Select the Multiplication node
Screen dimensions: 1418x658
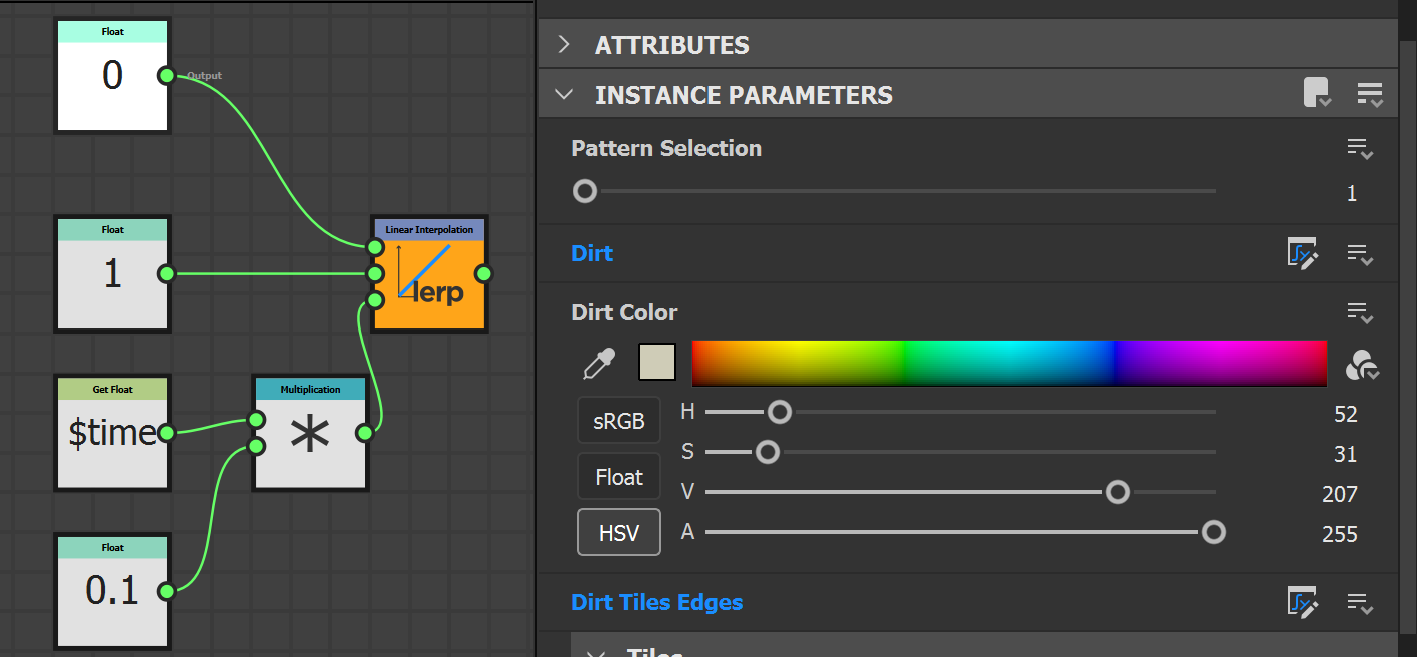[310, 434]
